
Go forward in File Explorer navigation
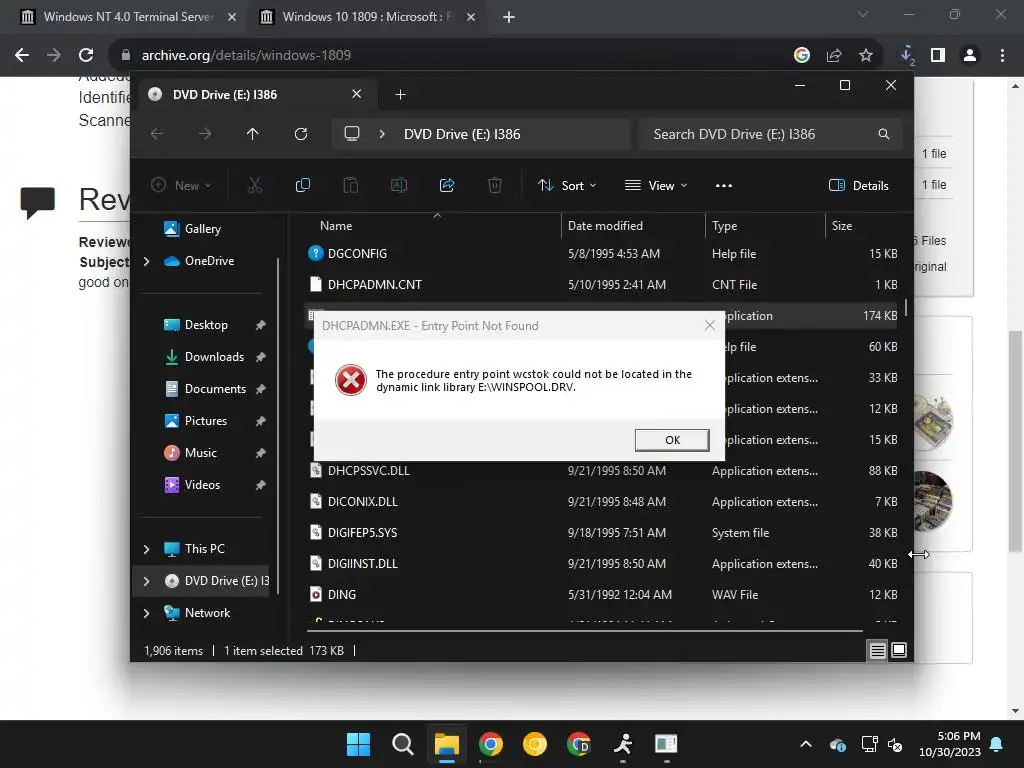pos(205,134)
